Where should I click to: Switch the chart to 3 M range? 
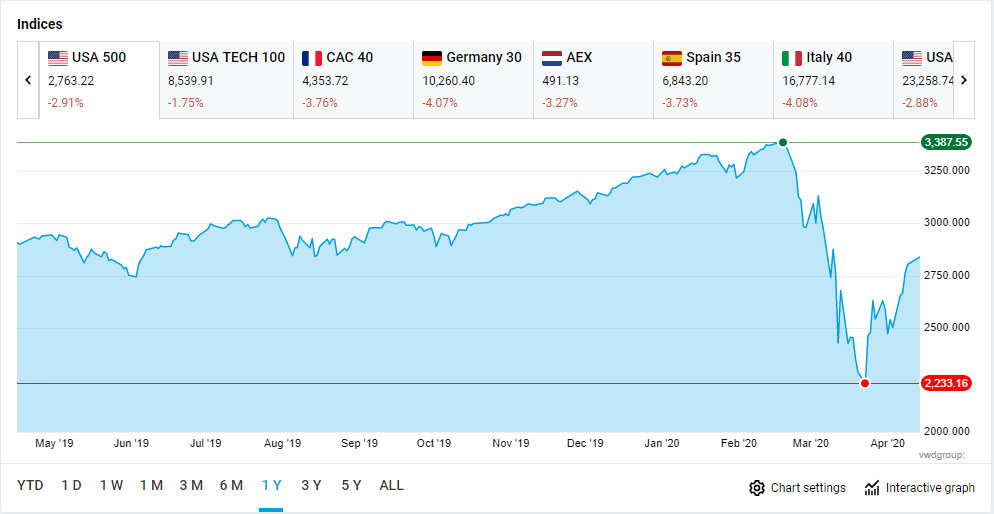click(191, 485)
